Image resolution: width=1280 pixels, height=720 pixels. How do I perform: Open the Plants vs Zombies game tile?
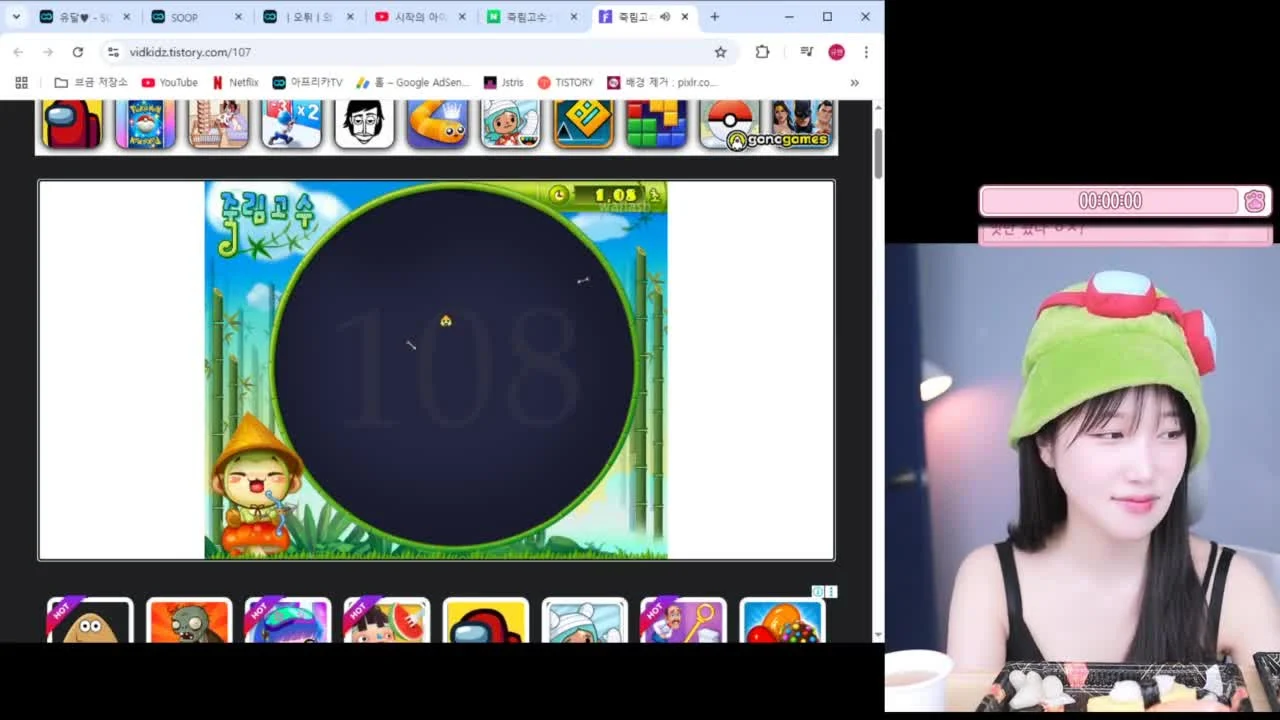click(189, 620)
